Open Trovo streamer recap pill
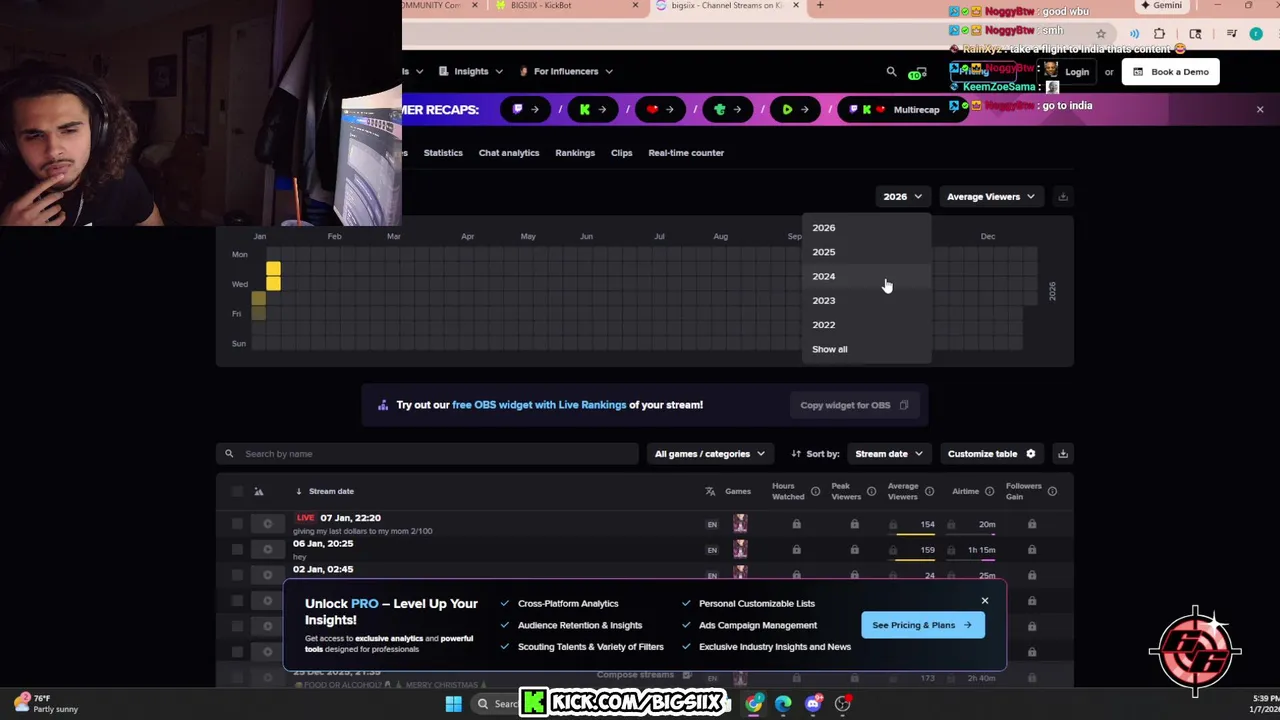The height and width of the screenshot is (720, 1280). (x=728, y=109)
